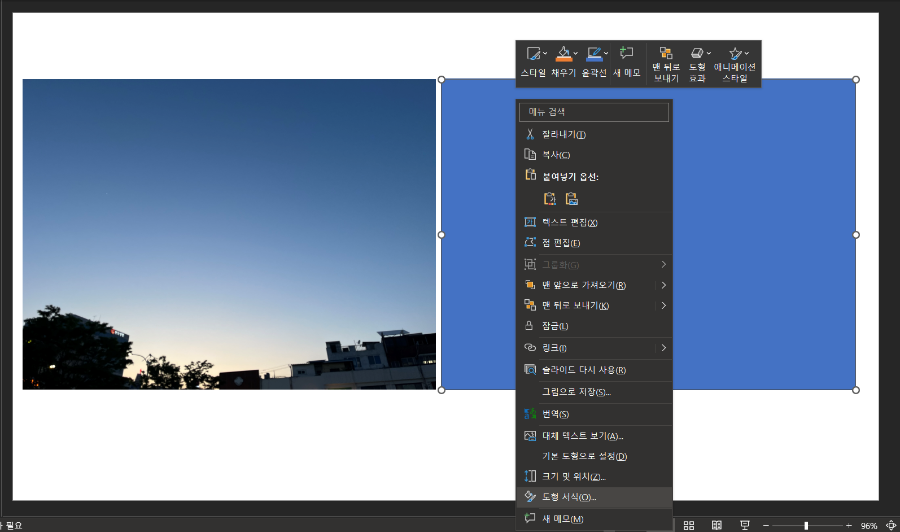
Task: Switch to reading view in status bar
Action: coord(716,525)
